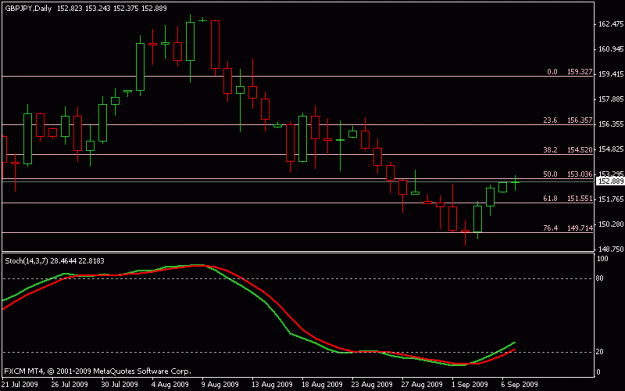This screenshot has height=391, width=625.
Task: Click the 26 Jul 2009 date label
Action: pyautogui.click(x=69, y=385)
